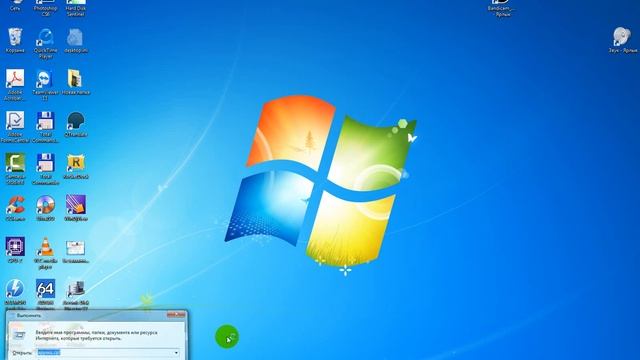
Task: Open the Adobe Acrobat shortcut
Action: tap(15, 84)
